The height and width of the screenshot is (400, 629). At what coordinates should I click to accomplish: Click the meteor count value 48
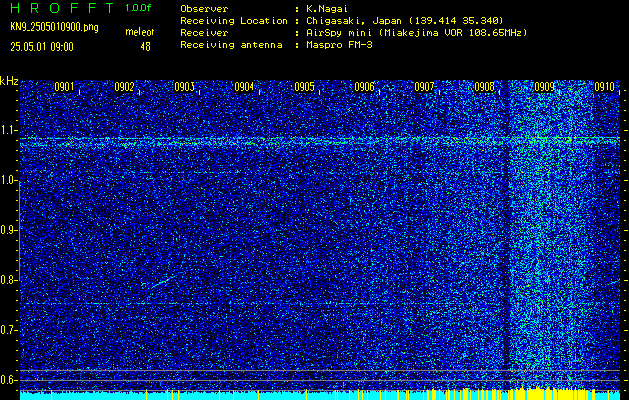pos(145,47)
